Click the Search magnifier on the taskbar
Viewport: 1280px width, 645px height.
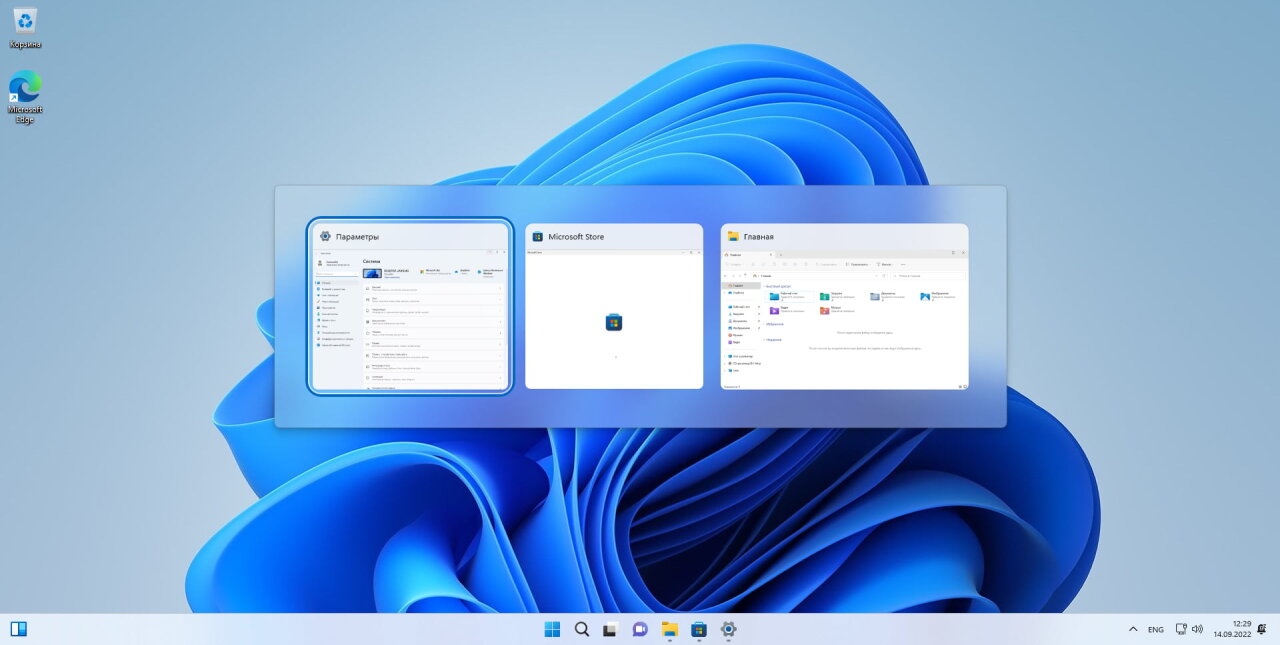(x=581, y=629)
